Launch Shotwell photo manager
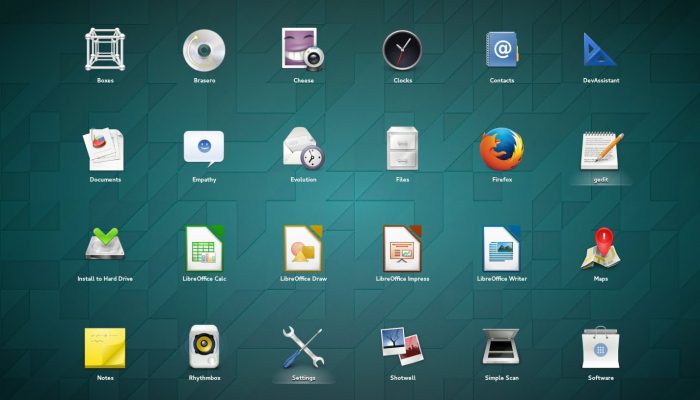 coord(402,347)
